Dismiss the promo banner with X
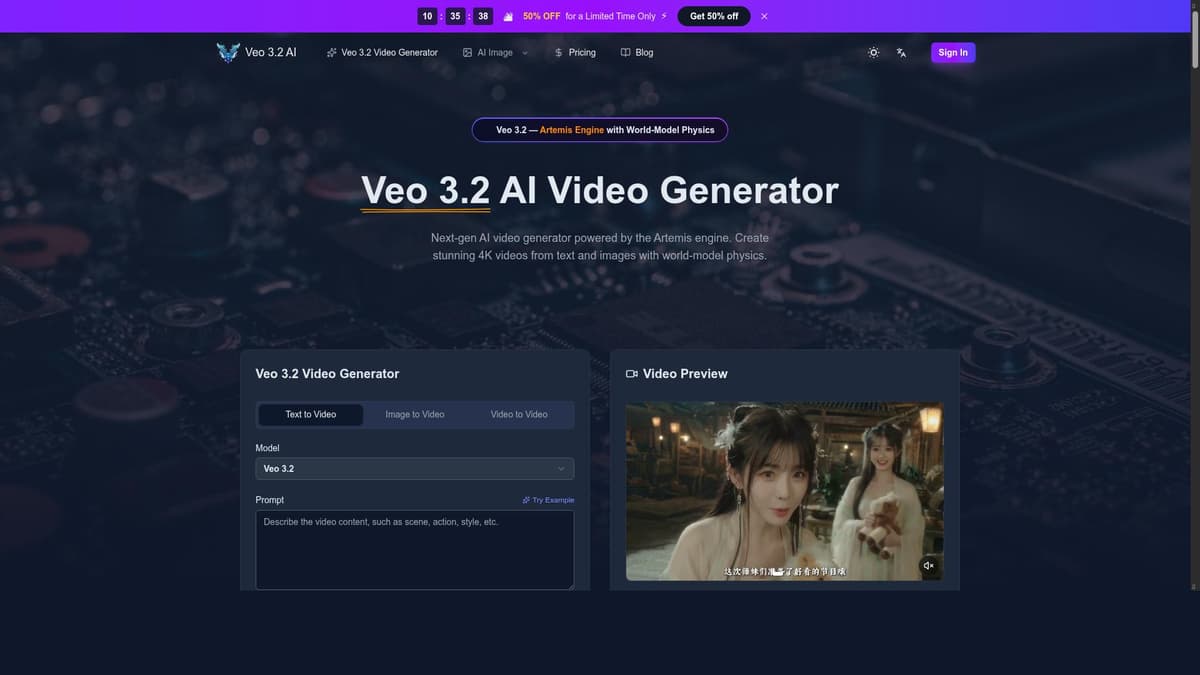 tap(764, 15)
